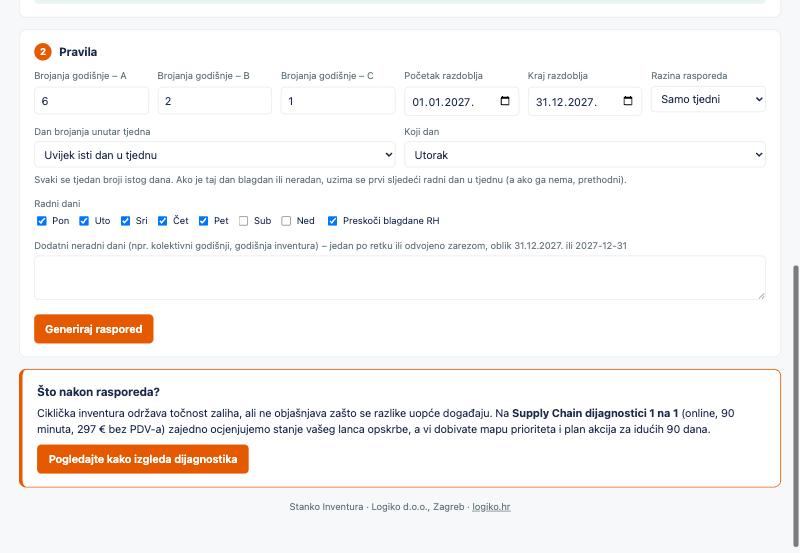Uncheck the Čet working day checkbox
The image size is (800, 553).
coord(163,221)
